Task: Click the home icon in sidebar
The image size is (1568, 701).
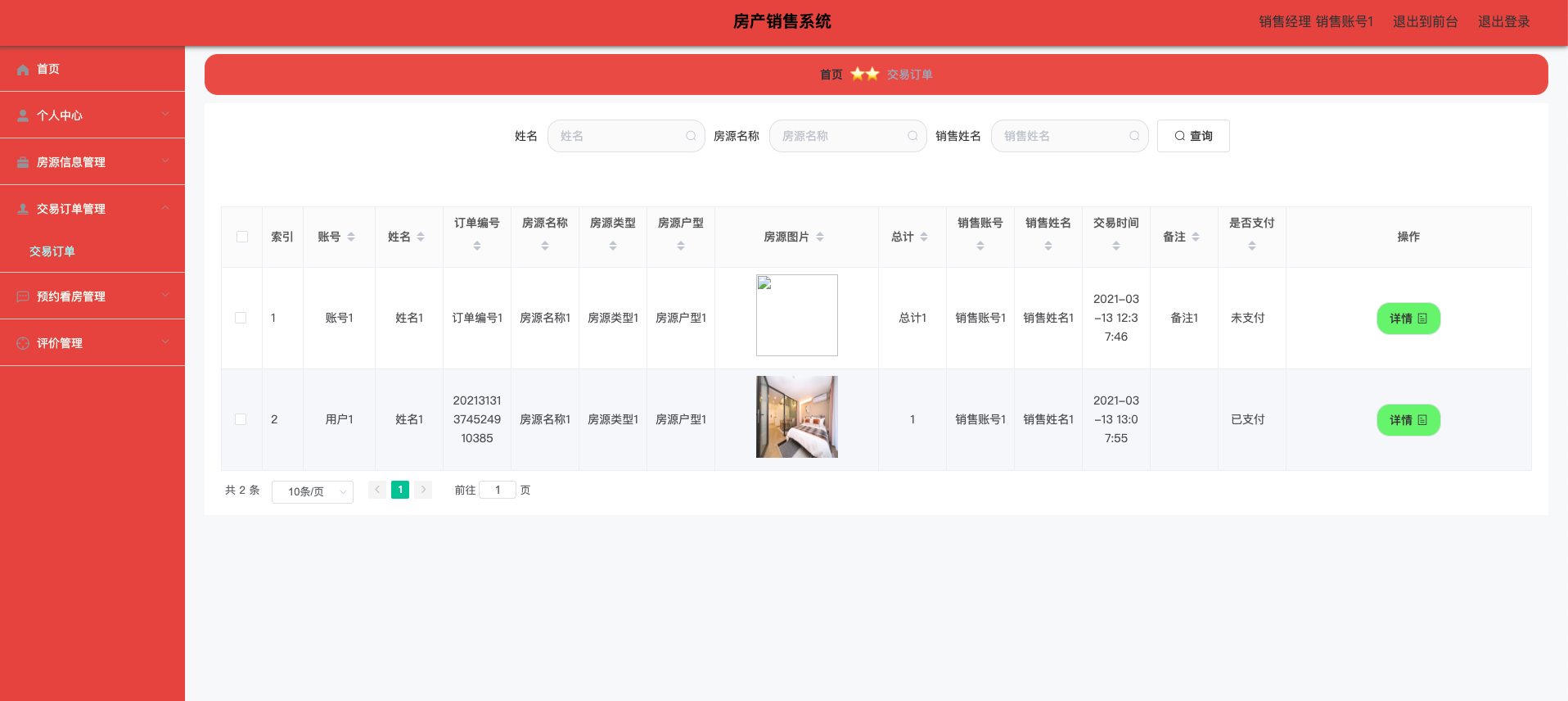Action: click(23, 70)
